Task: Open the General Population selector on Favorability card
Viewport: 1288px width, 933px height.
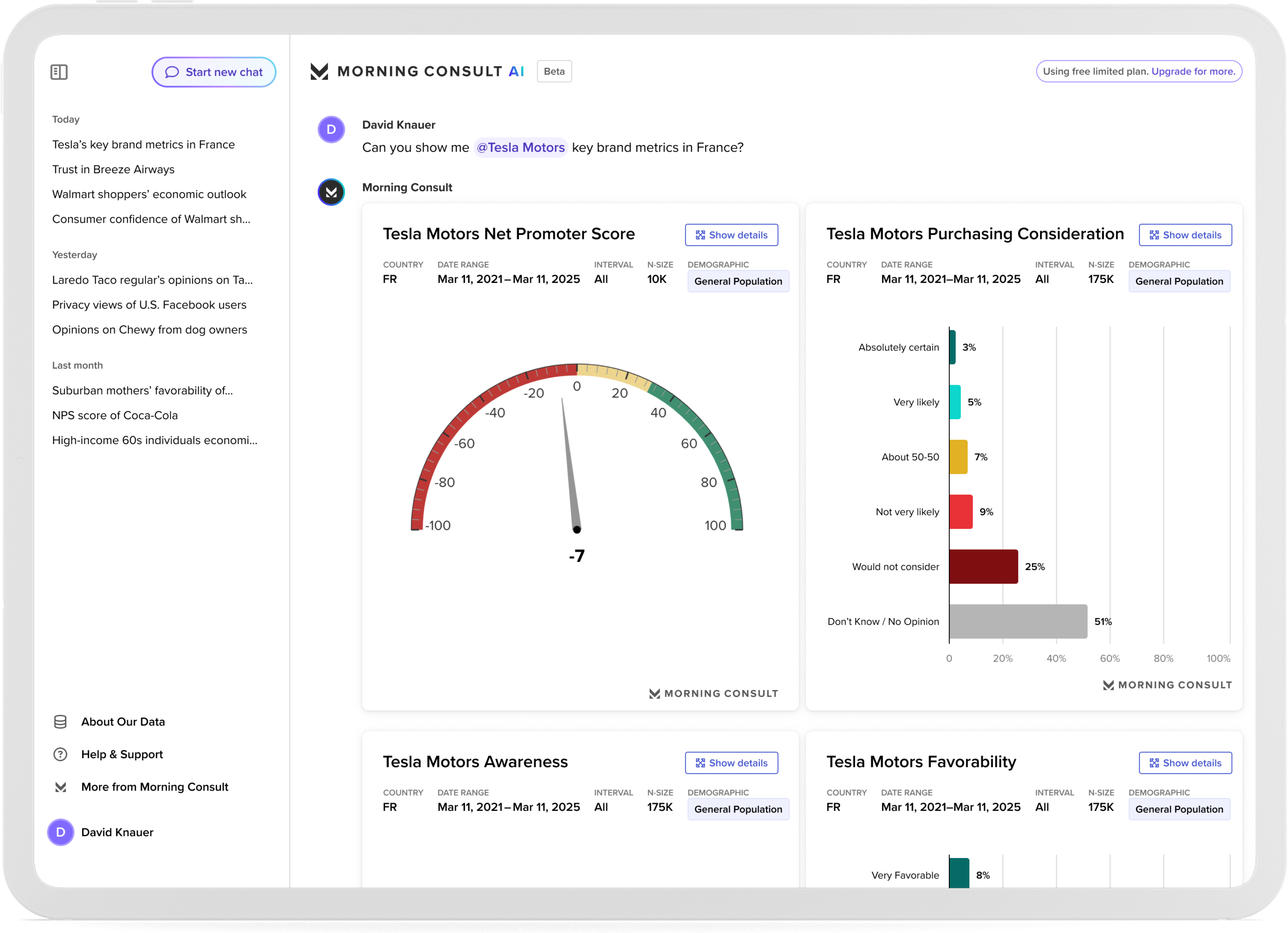Action: (x=1179, y=809)
